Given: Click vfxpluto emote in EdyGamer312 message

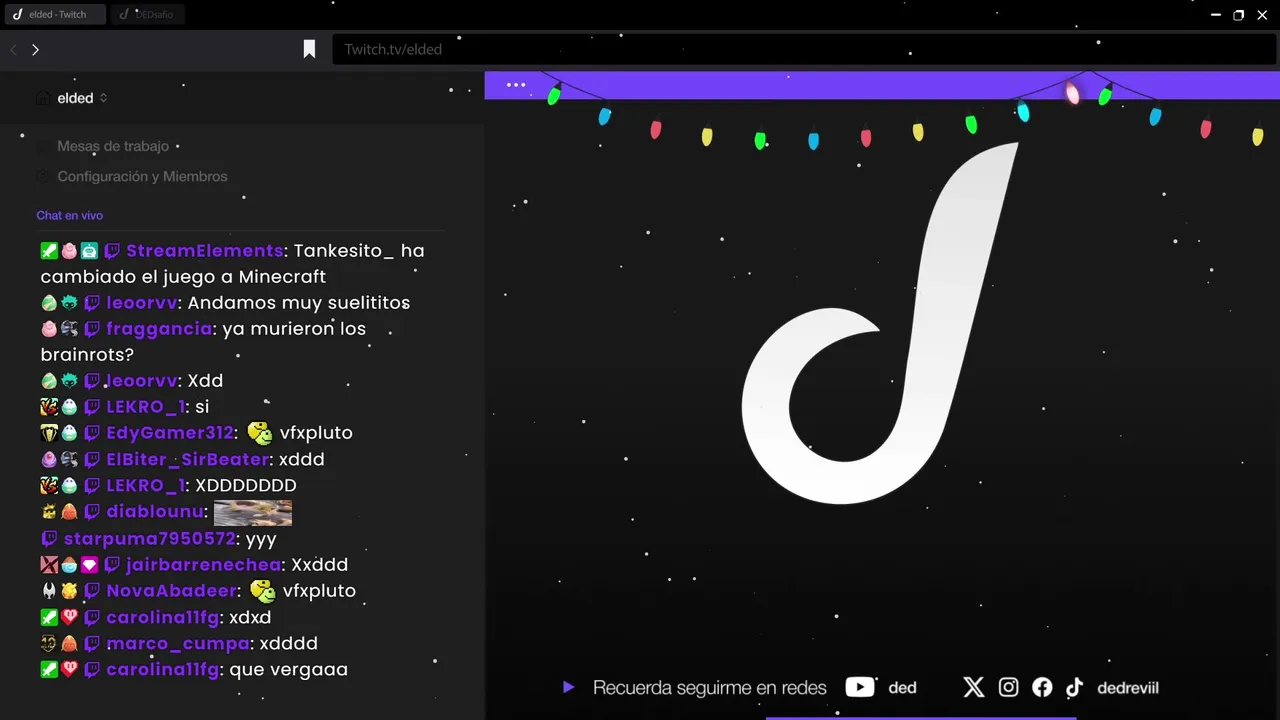Looking at the screenshot, I should 259,432.
